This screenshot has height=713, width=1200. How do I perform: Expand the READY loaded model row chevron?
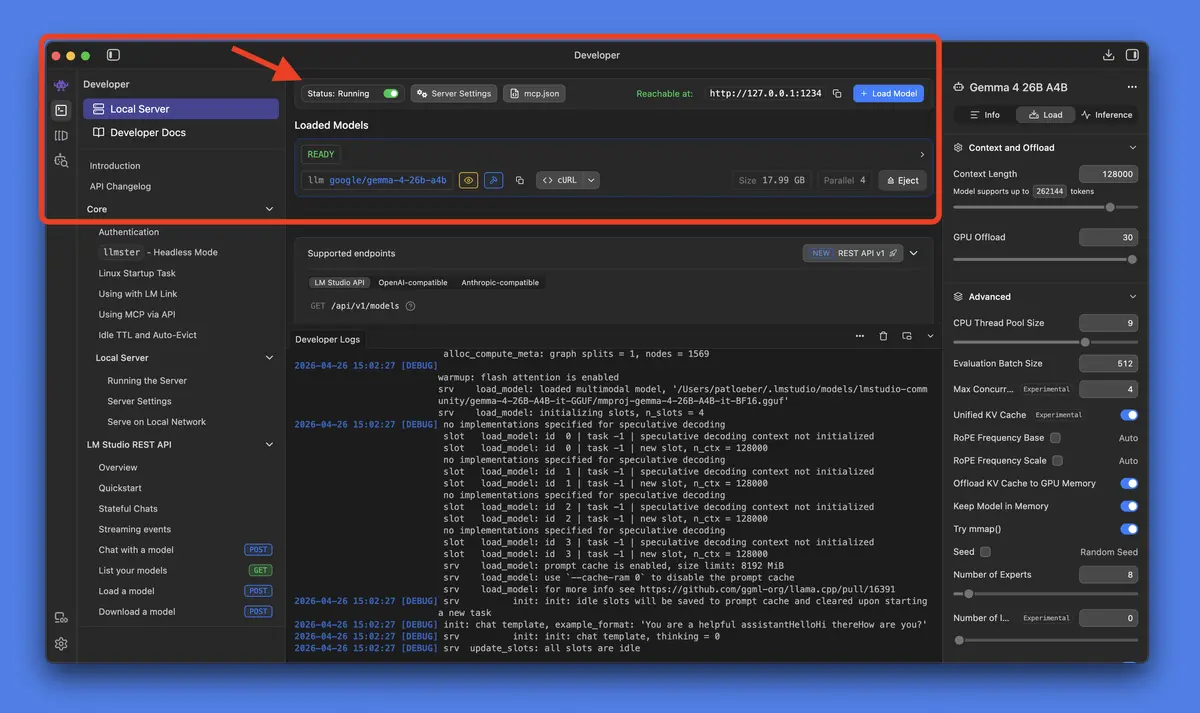[922, 154]
